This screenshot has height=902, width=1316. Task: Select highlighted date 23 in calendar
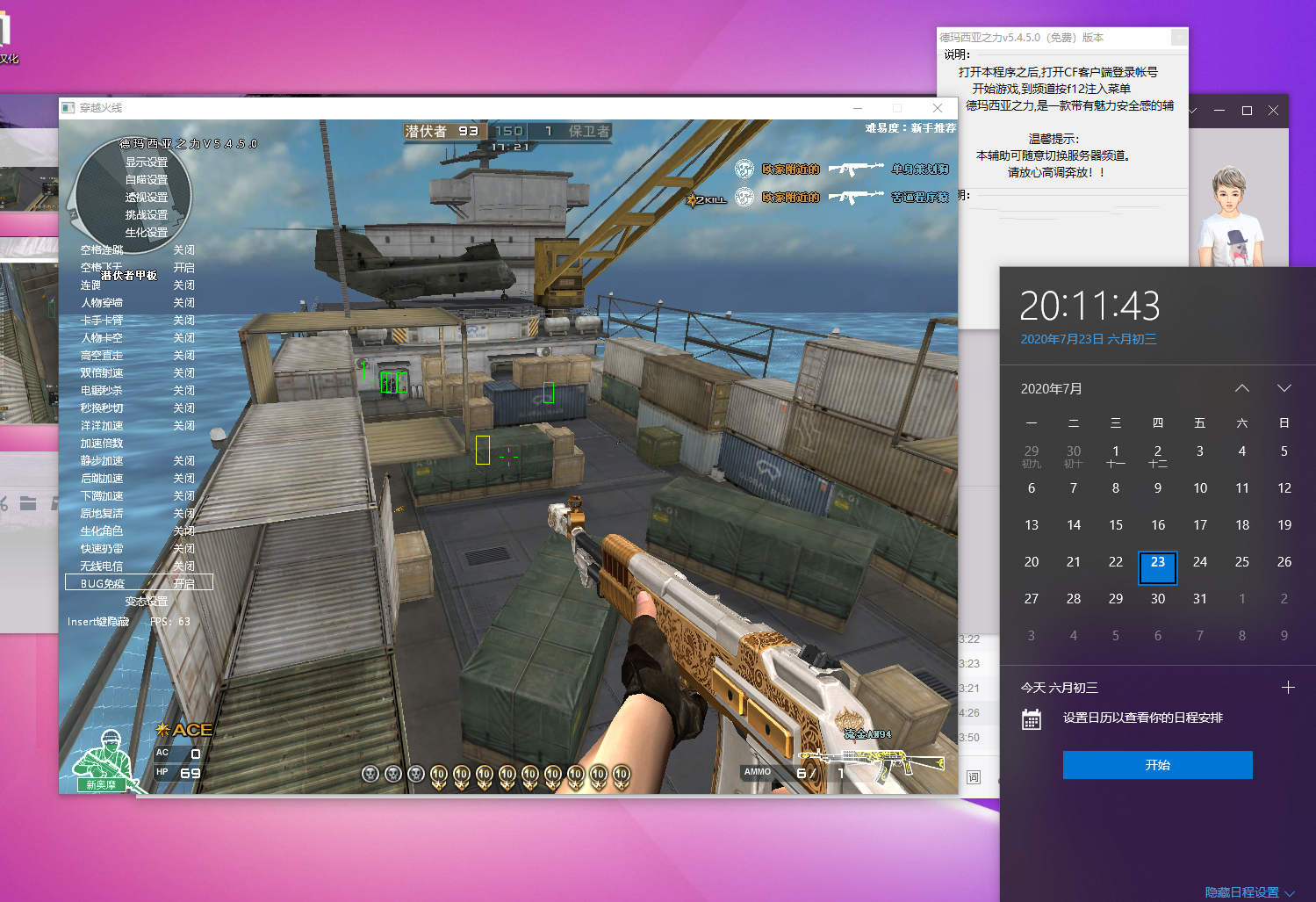click(1157, 567)
